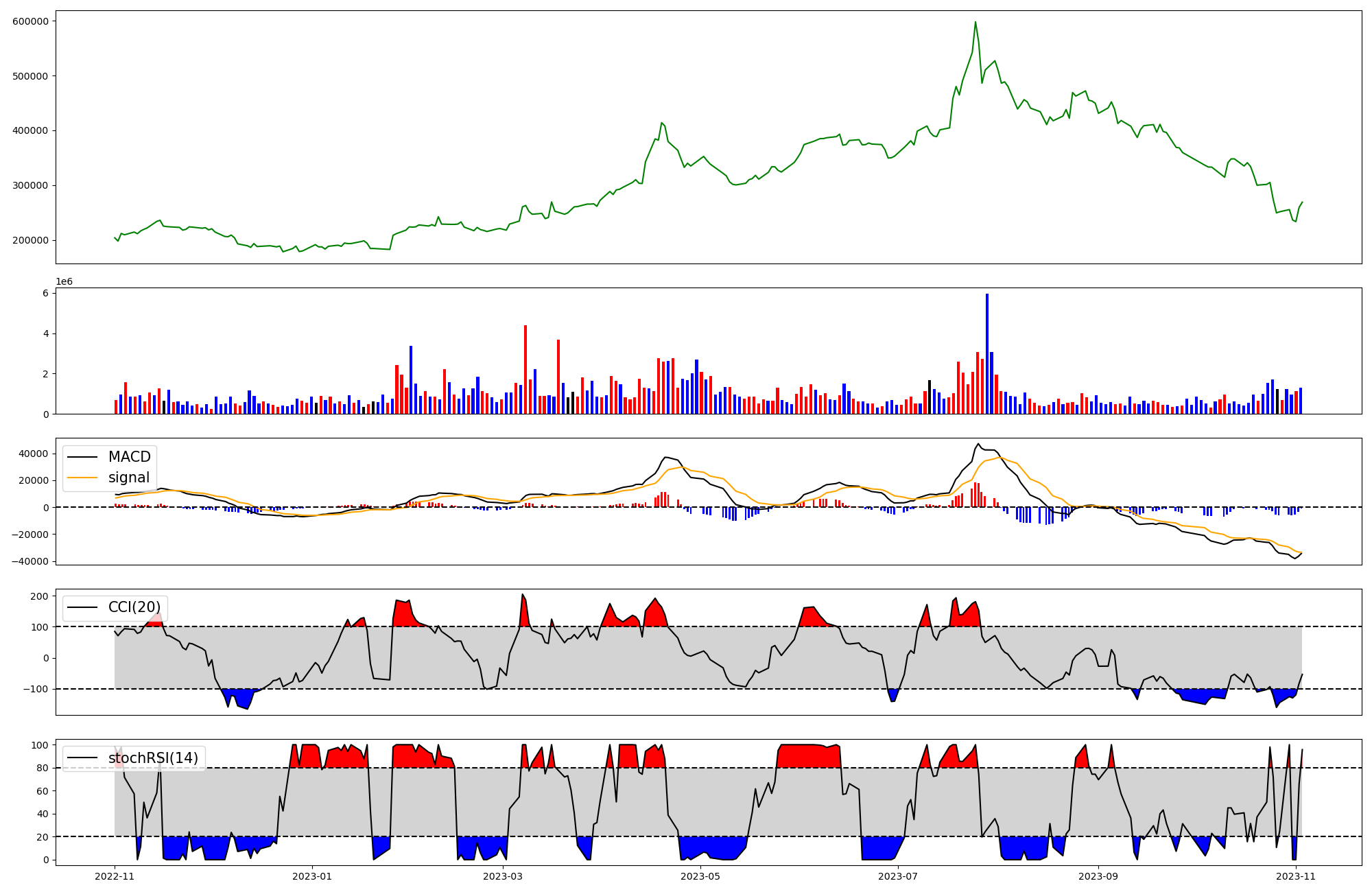The height and width of the screenshot is (892, 1372).
Task: Click the 2023-01 x-axis date label
Action: click(x=312, y=876)
